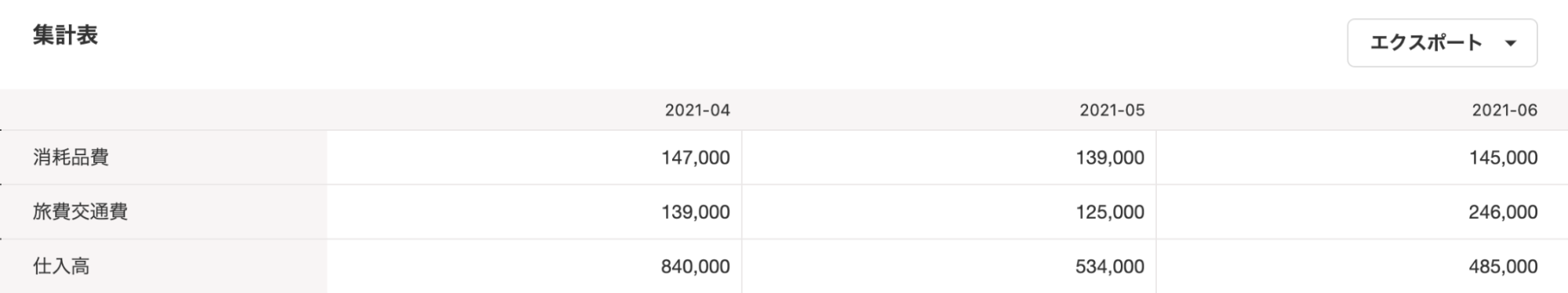Click the エクスポート button text
This screenshot has height=293, width=1568.
[1426, 43]
